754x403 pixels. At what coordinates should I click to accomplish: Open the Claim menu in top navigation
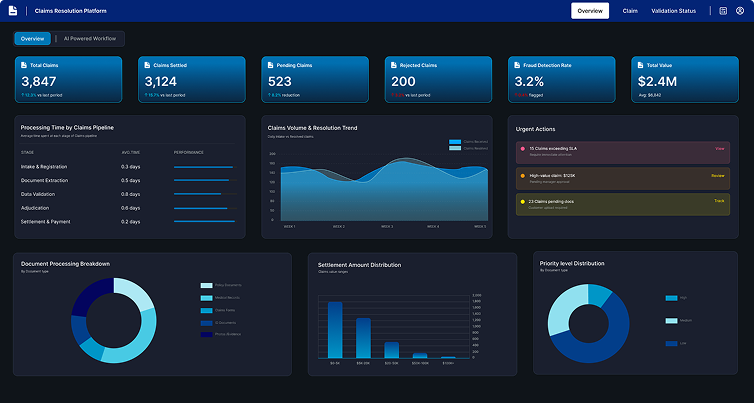pos(630,11)
